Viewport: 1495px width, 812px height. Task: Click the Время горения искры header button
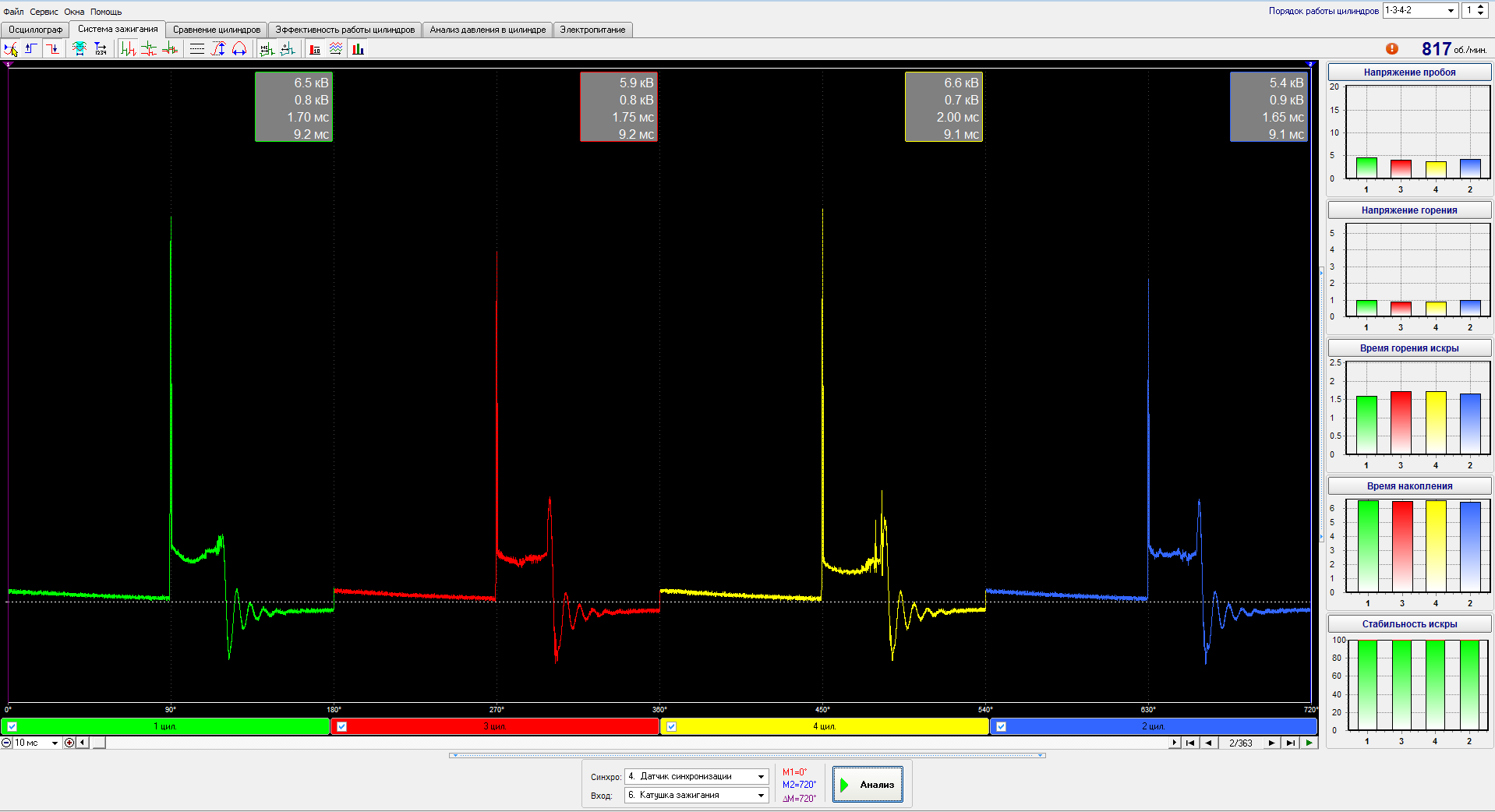coord(1409,348)
